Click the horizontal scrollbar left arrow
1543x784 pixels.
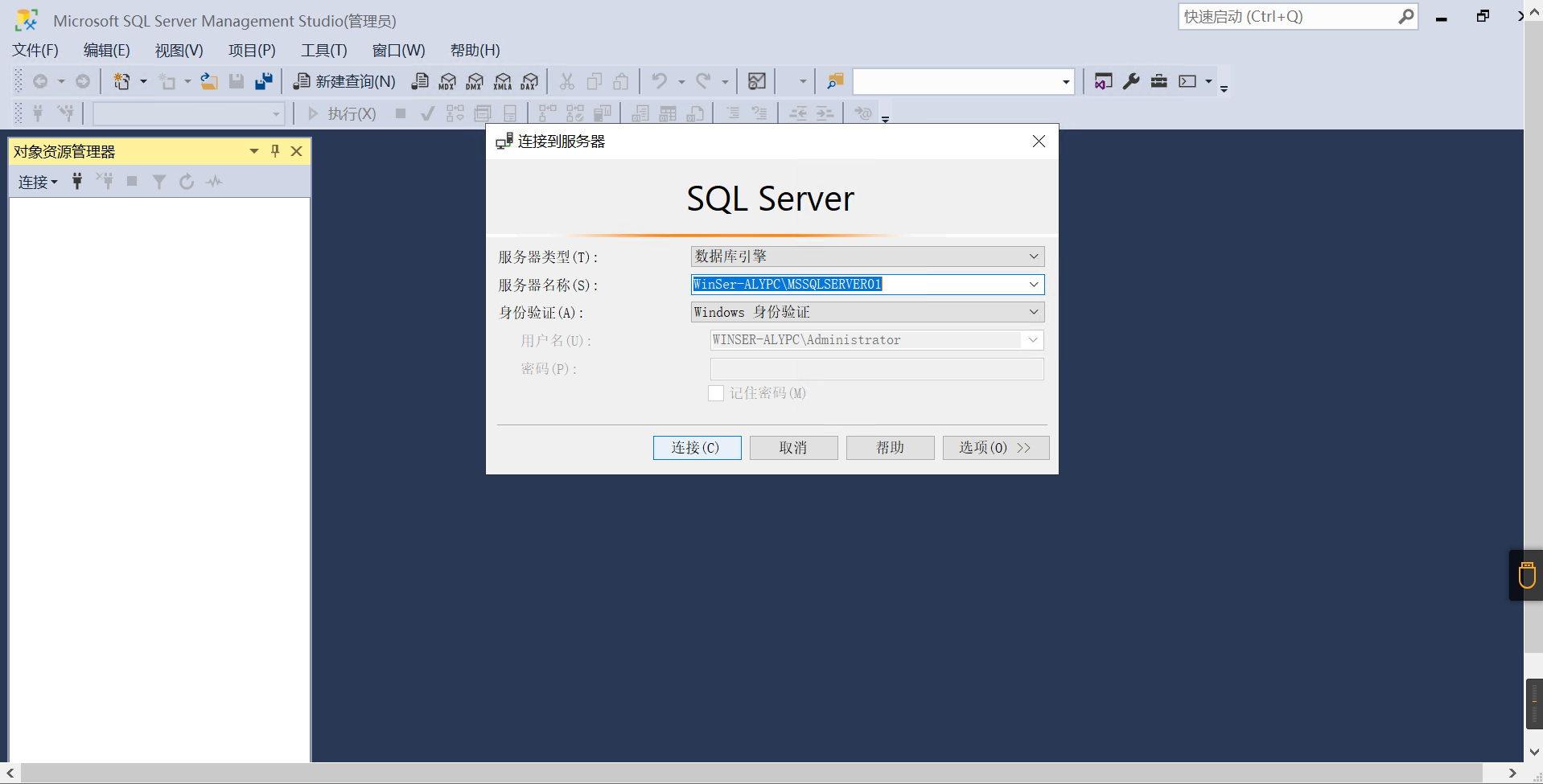pos(10,773)
